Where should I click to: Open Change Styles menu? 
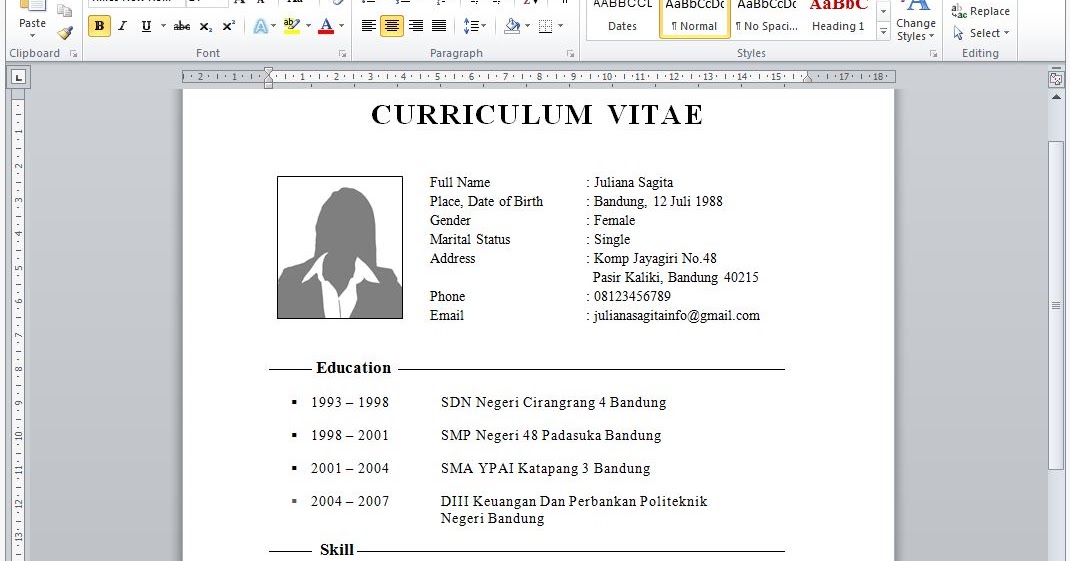(915, 20)
